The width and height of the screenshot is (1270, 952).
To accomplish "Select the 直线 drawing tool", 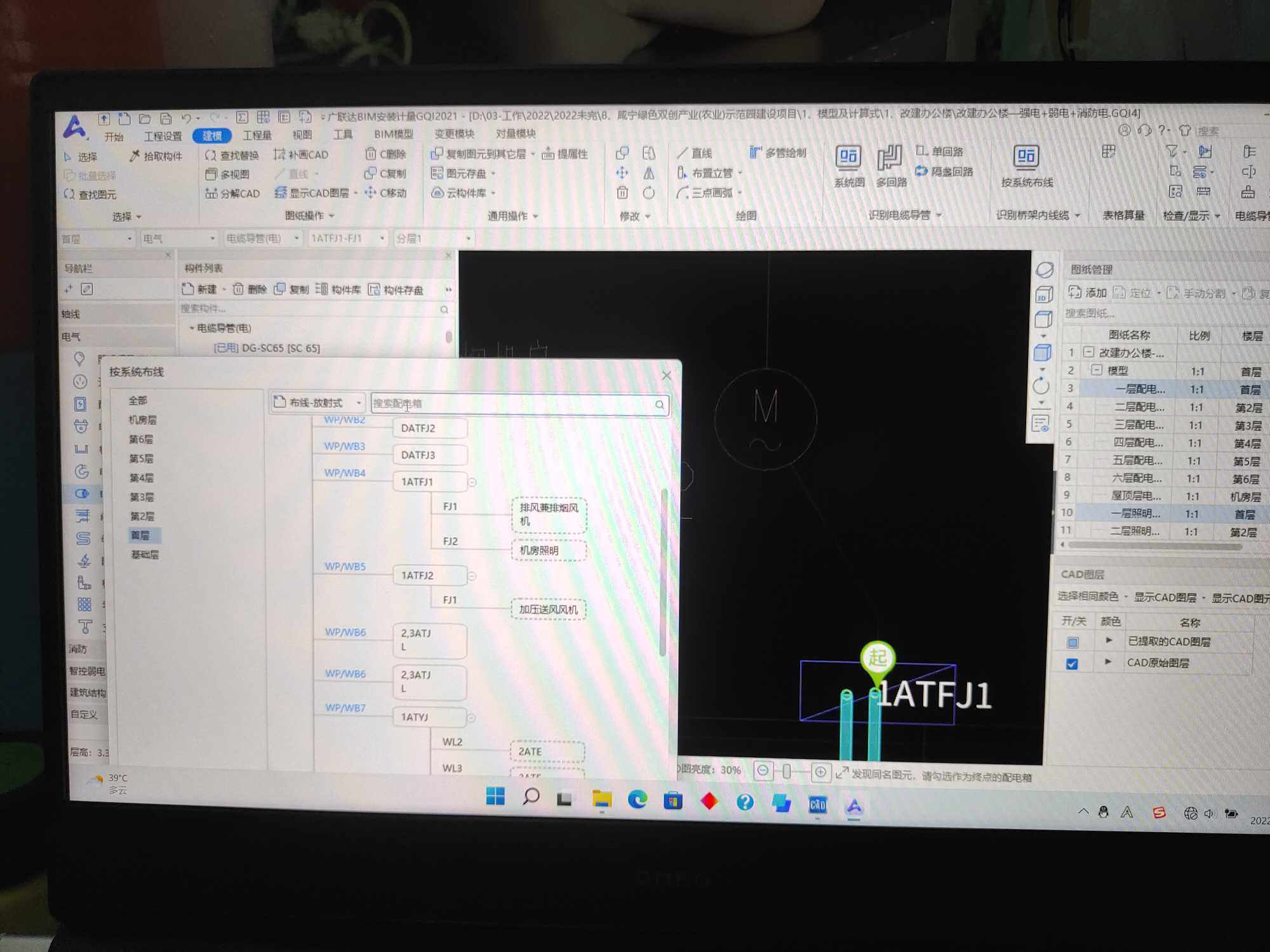I will pos(694,153).
